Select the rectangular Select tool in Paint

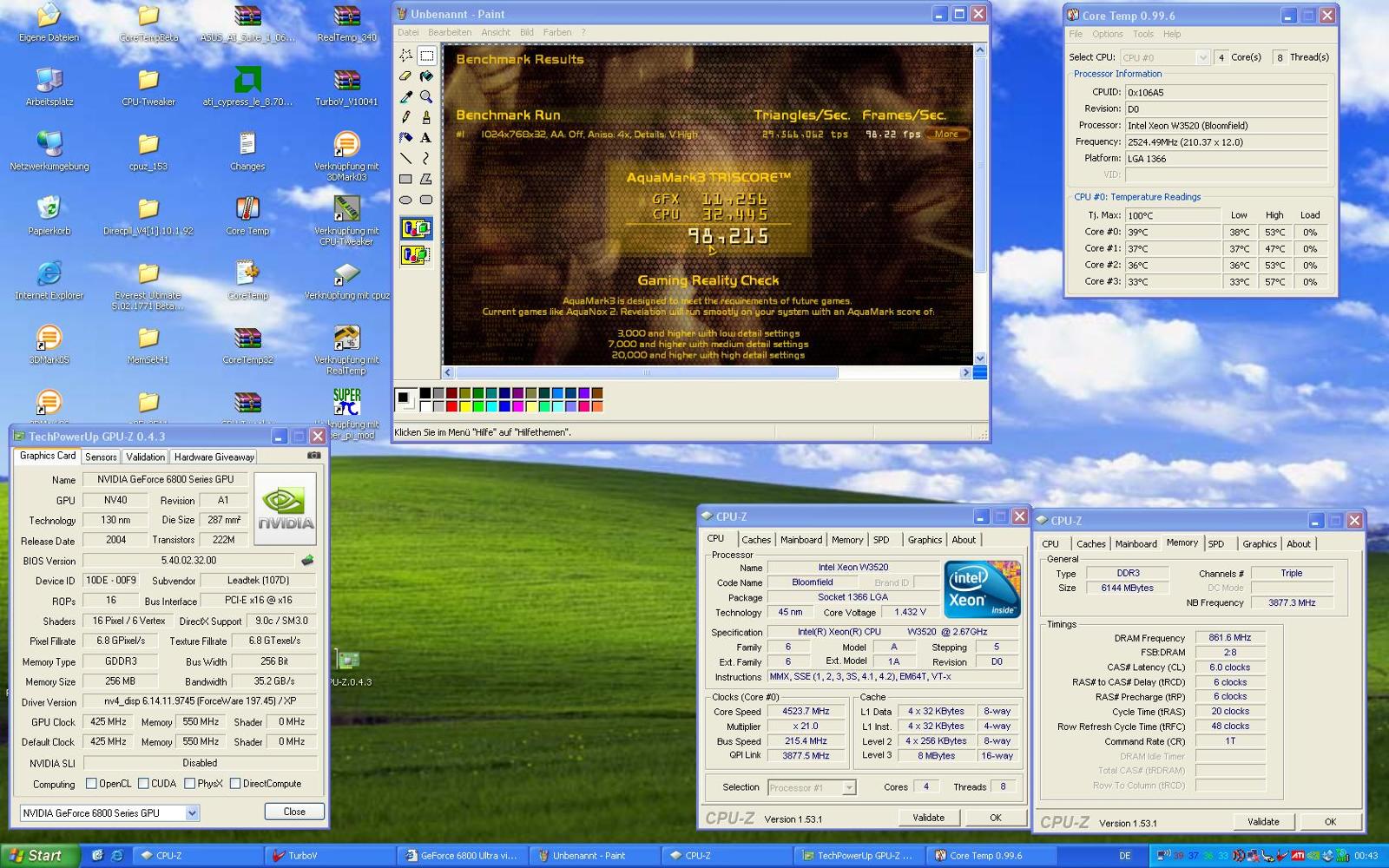click(426, 56)
